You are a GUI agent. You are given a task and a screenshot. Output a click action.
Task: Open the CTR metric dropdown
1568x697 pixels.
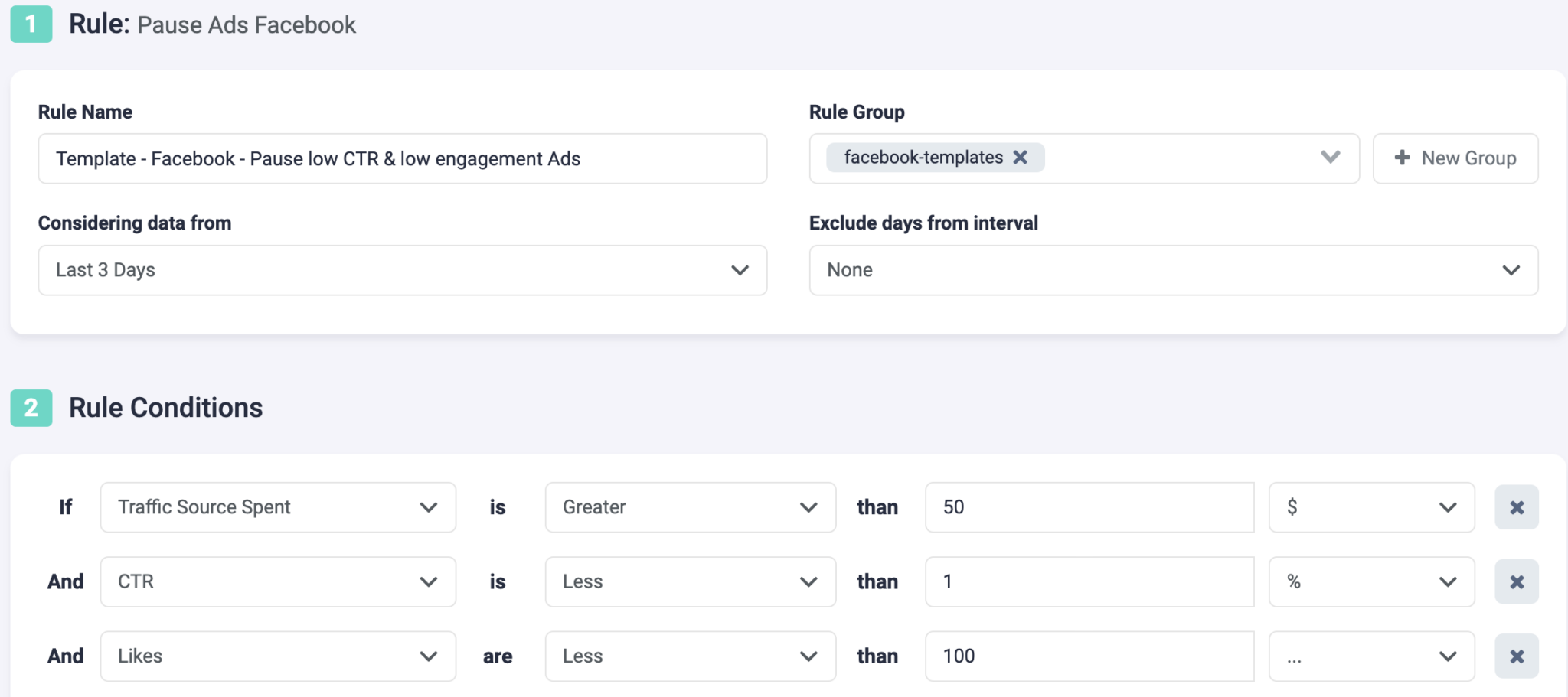[278, 581]
